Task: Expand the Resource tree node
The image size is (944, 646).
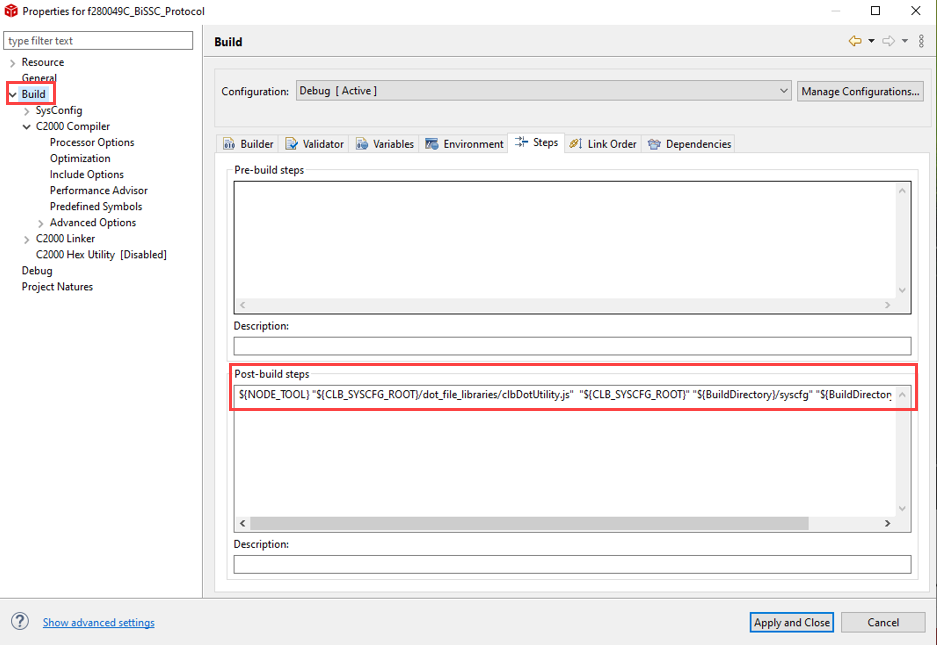Action: [12, 62]
